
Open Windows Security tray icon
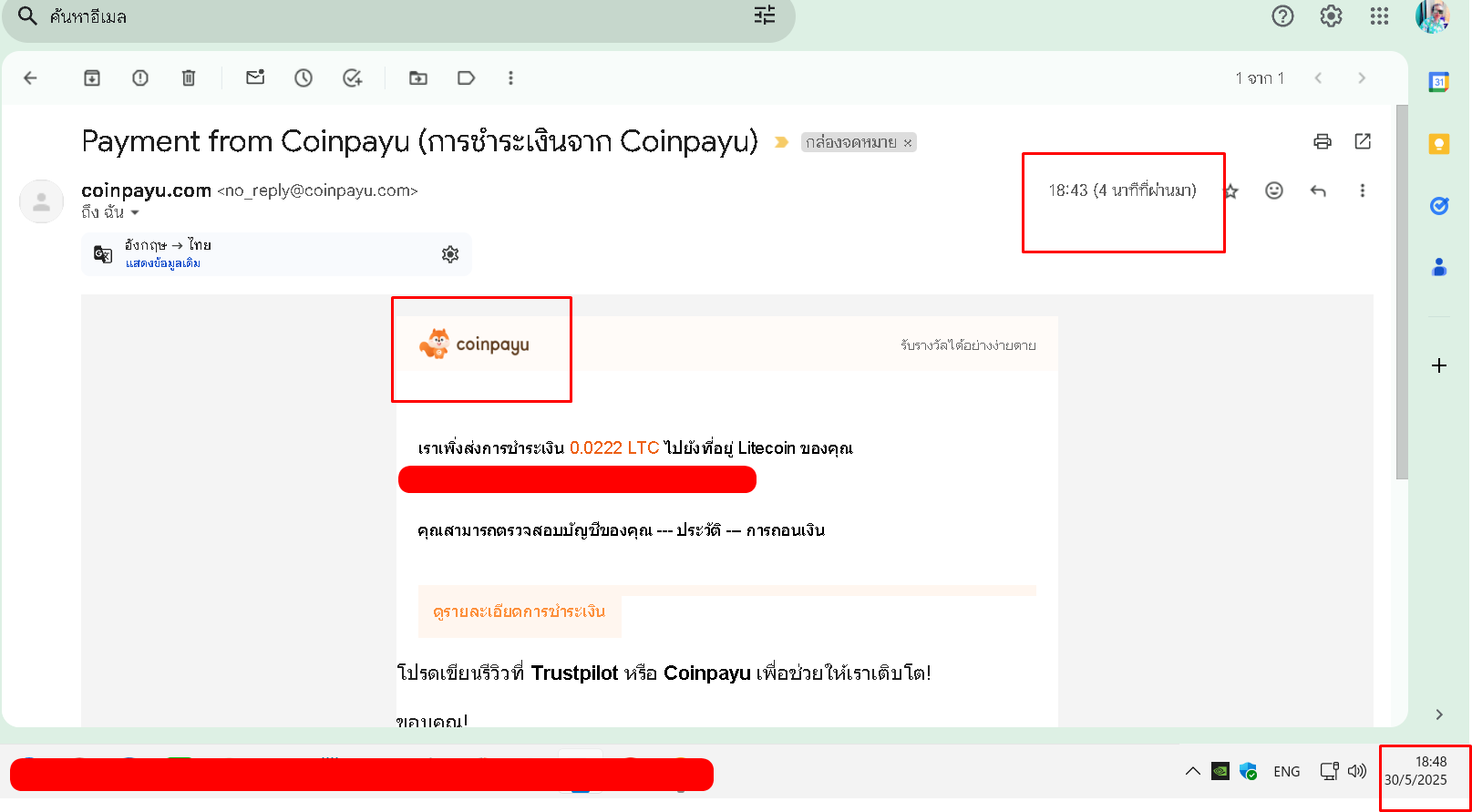click(x=1249, y=771)
